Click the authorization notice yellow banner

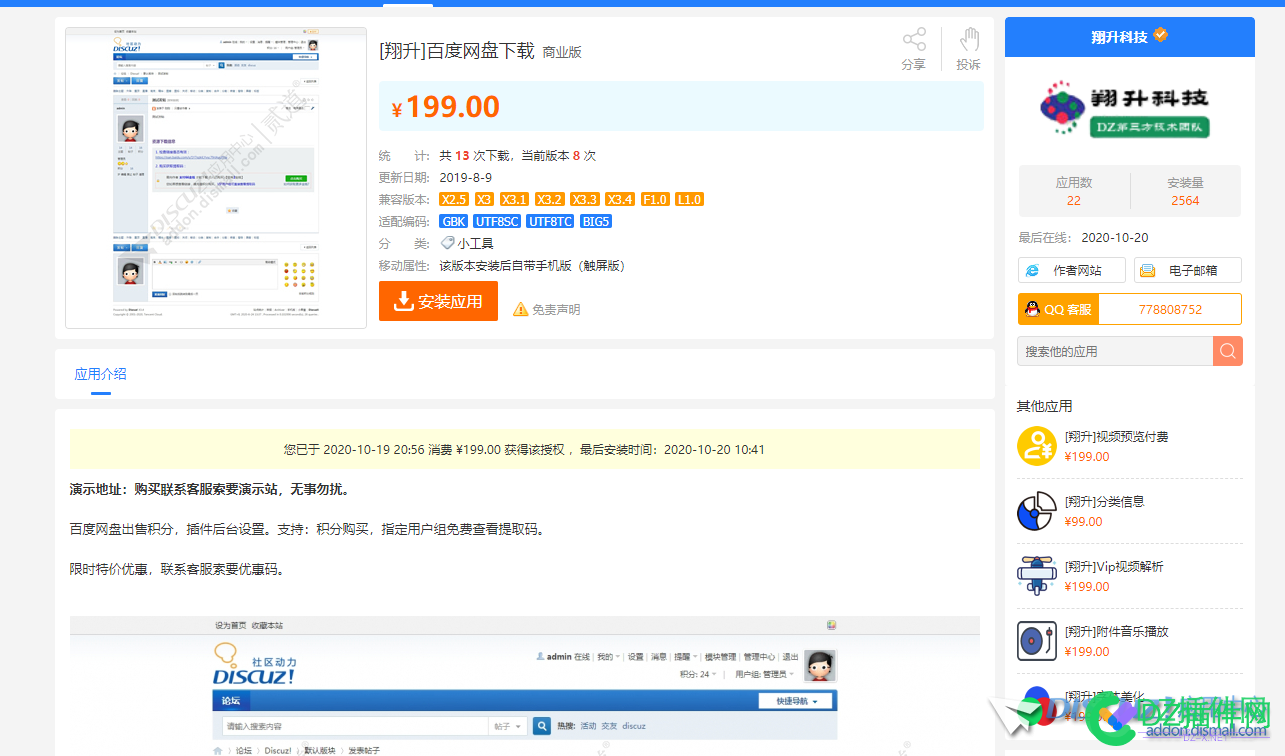pyautogui.click(x=524, y=449)
